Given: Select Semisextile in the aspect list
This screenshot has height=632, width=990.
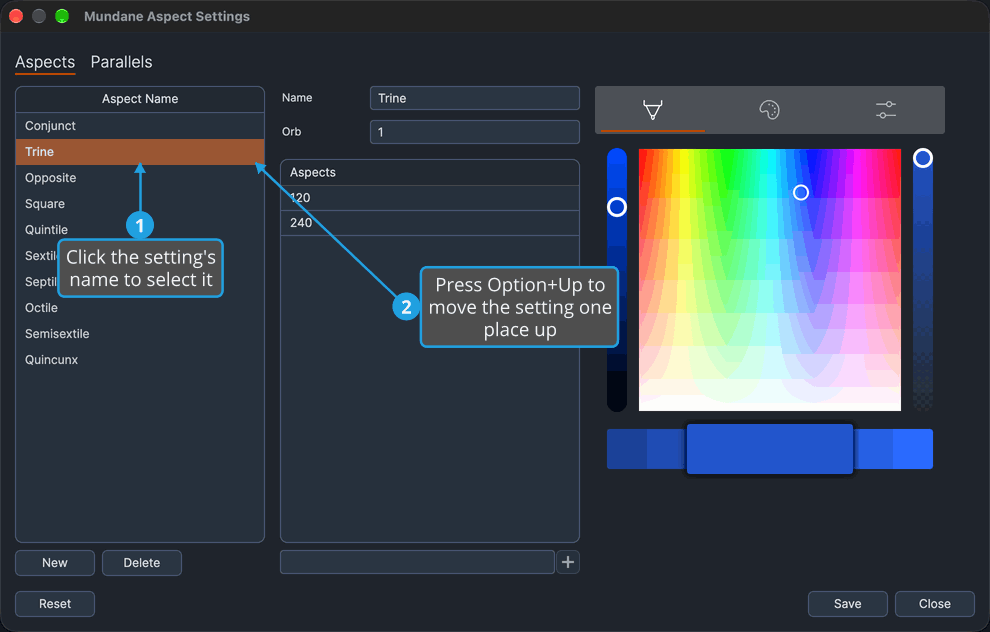Looking at the screenshot, I should [140, 333].
